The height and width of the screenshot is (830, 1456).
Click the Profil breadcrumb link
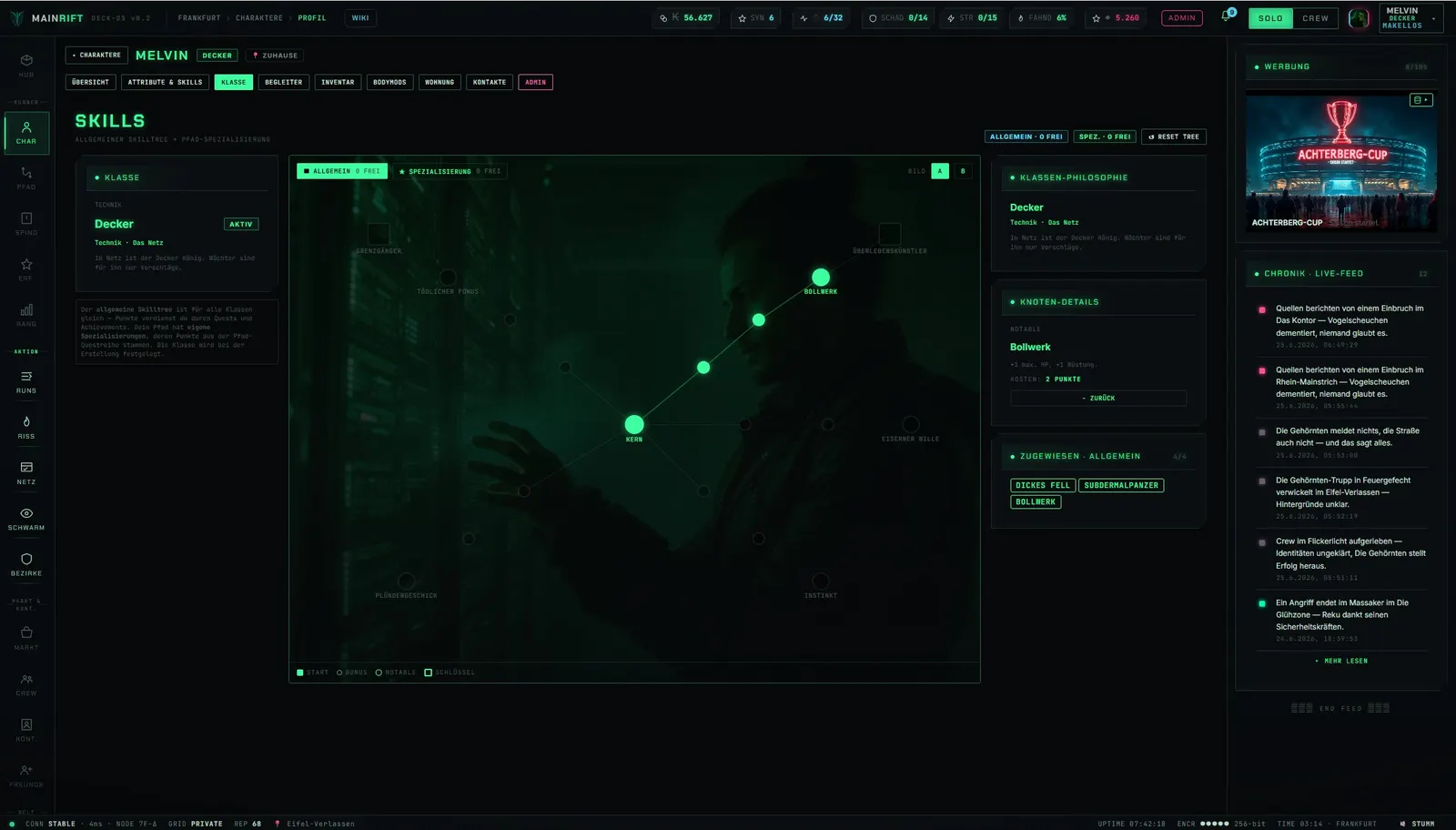tap(312, 18)
